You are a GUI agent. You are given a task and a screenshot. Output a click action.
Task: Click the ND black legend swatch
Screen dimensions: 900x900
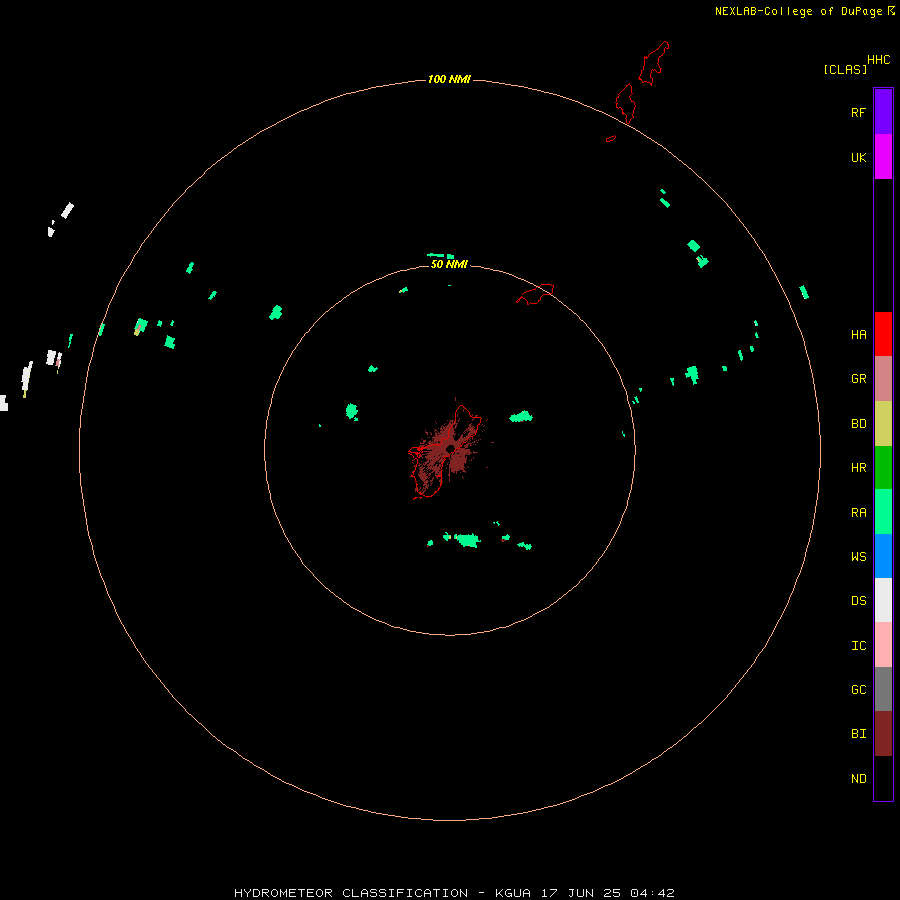click(x=883, y=778)
